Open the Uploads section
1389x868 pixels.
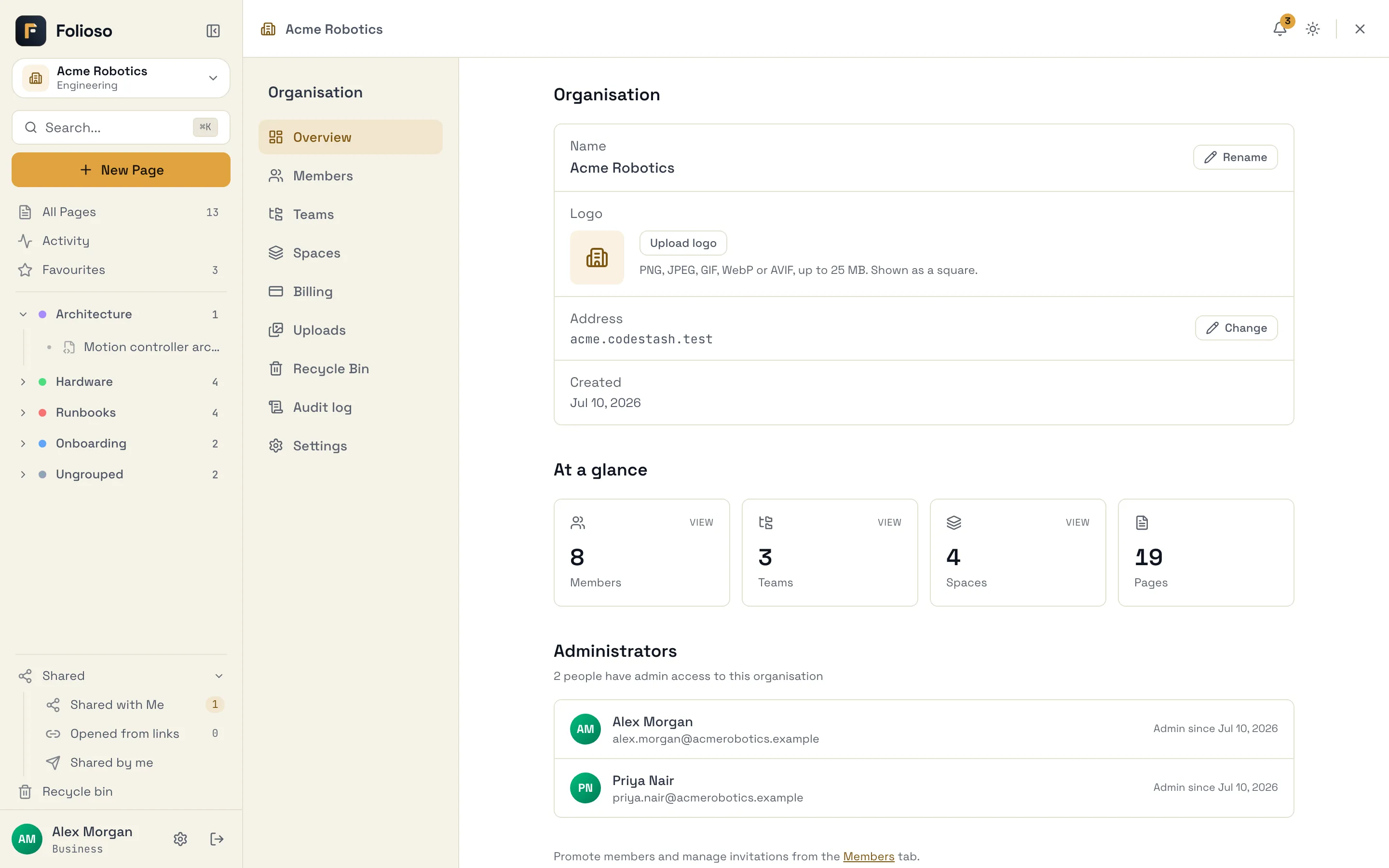click(350, 330)
